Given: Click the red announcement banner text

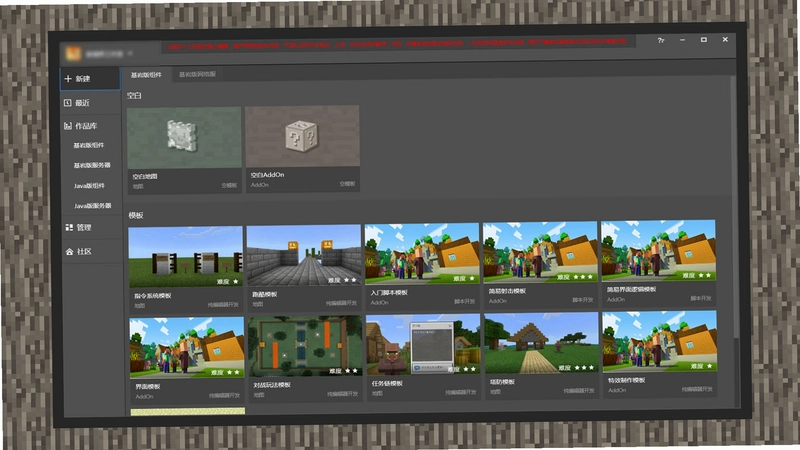Looking at the screenshot, I should (x=396, y=44).
